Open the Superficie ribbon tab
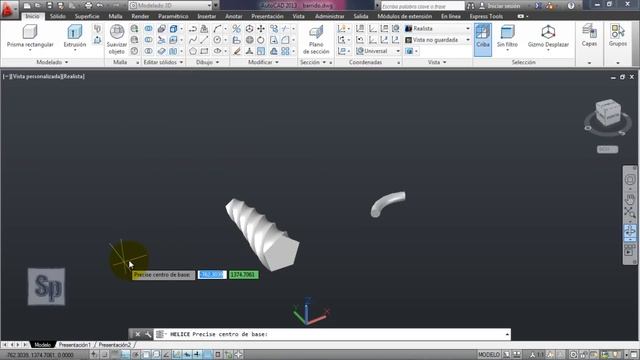 coord(87,16)
